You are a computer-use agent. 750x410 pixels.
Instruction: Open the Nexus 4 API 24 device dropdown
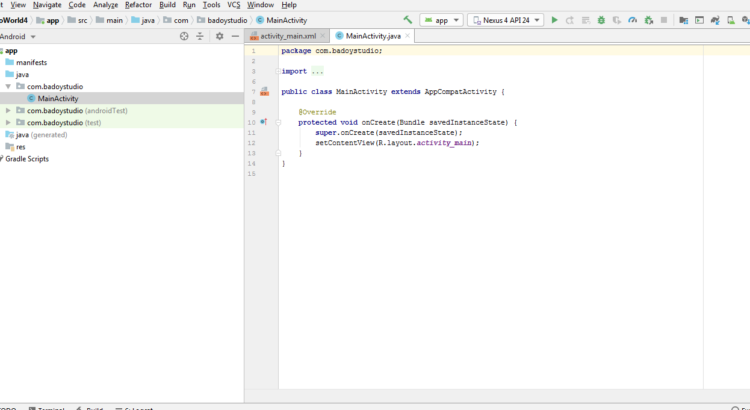tap(506, 20)
